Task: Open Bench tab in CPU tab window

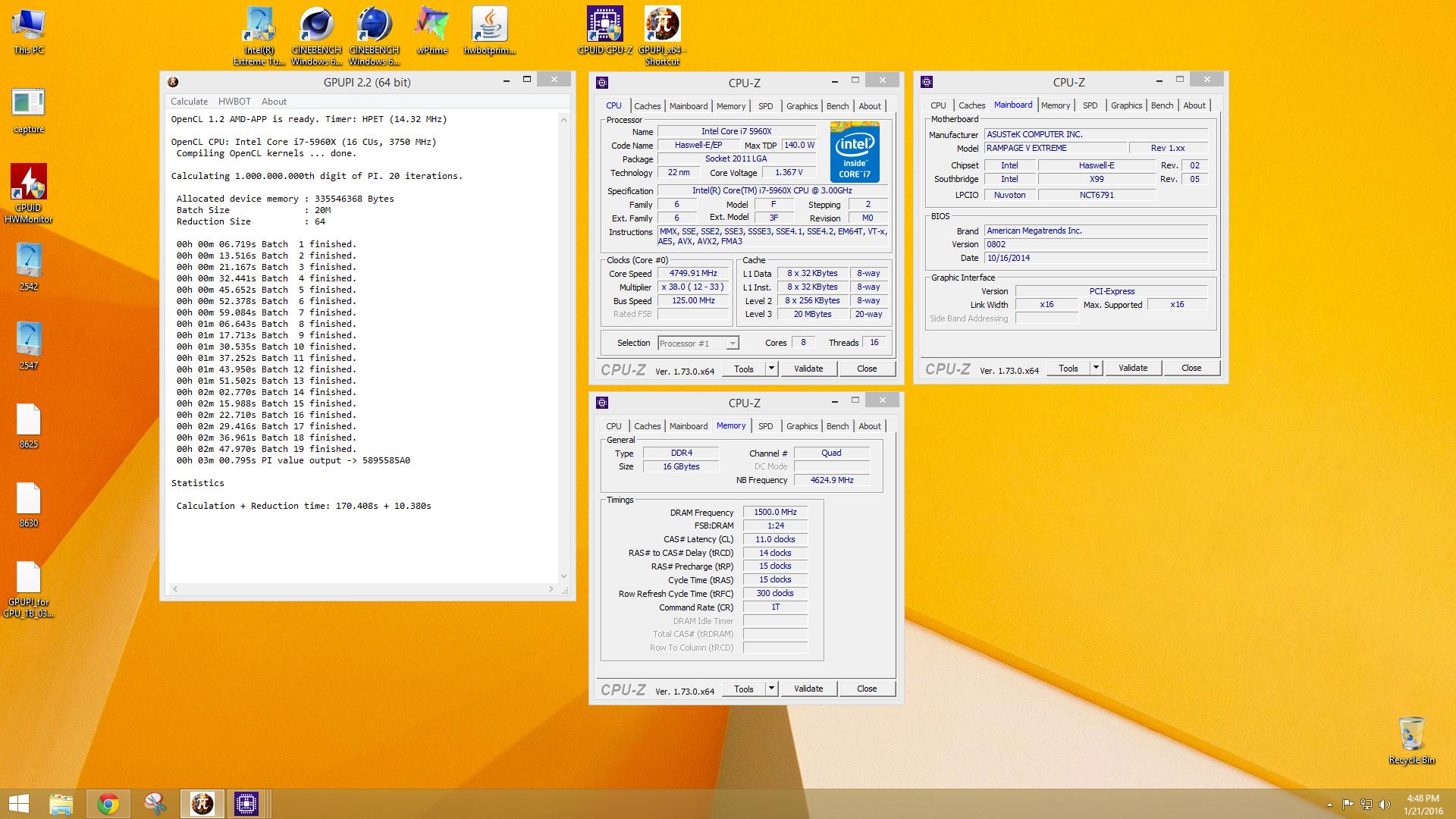Action: (837, 106)
